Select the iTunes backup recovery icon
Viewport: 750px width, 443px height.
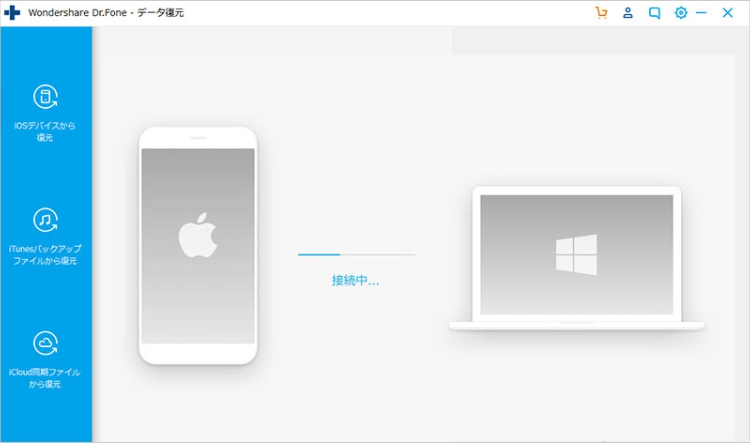pos(45,220)
